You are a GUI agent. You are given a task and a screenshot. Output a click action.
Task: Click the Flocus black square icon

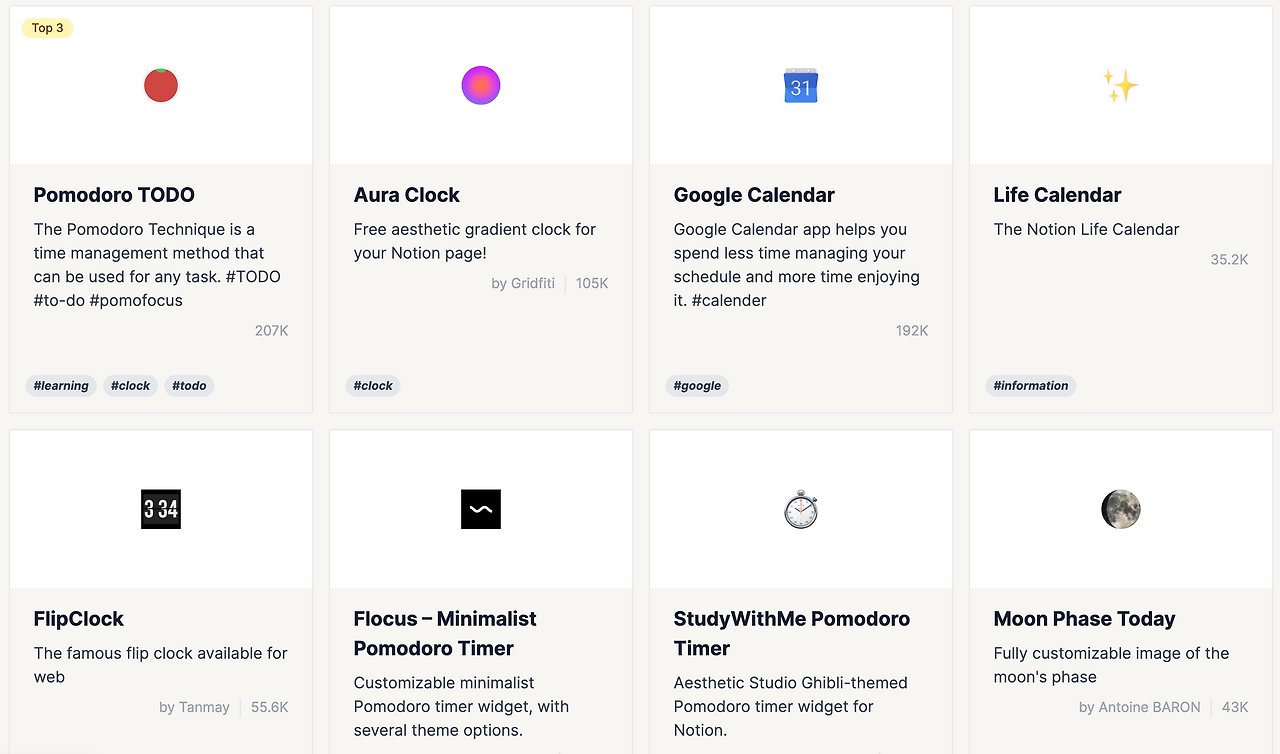(x=481, y=509)
